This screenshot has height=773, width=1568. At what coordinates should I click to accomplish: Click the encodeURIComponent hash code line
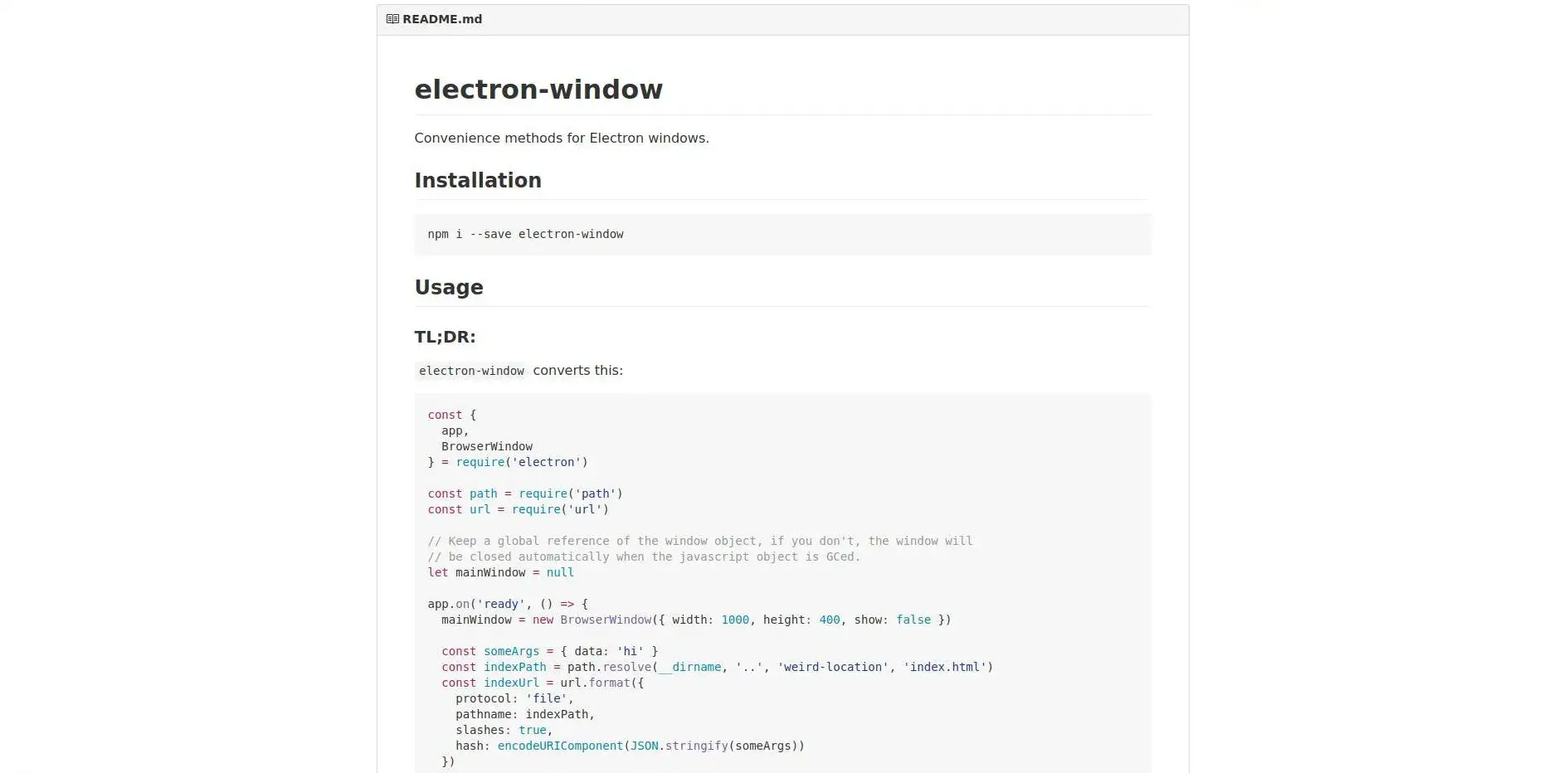[x=630, y=746]
